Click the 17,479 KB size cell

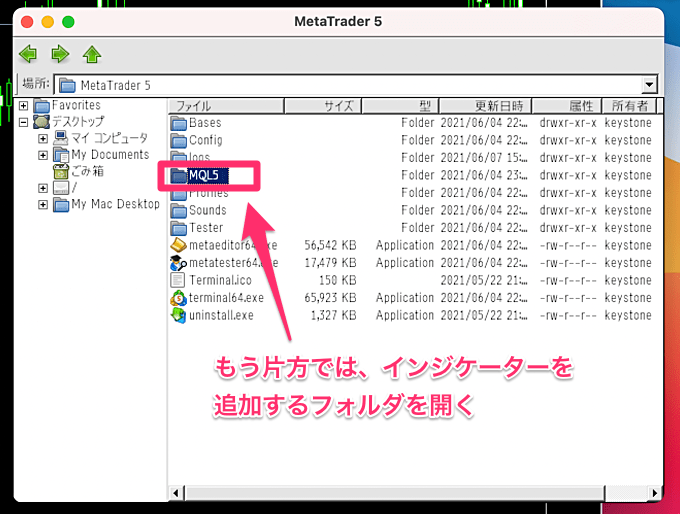pos(330,263)
